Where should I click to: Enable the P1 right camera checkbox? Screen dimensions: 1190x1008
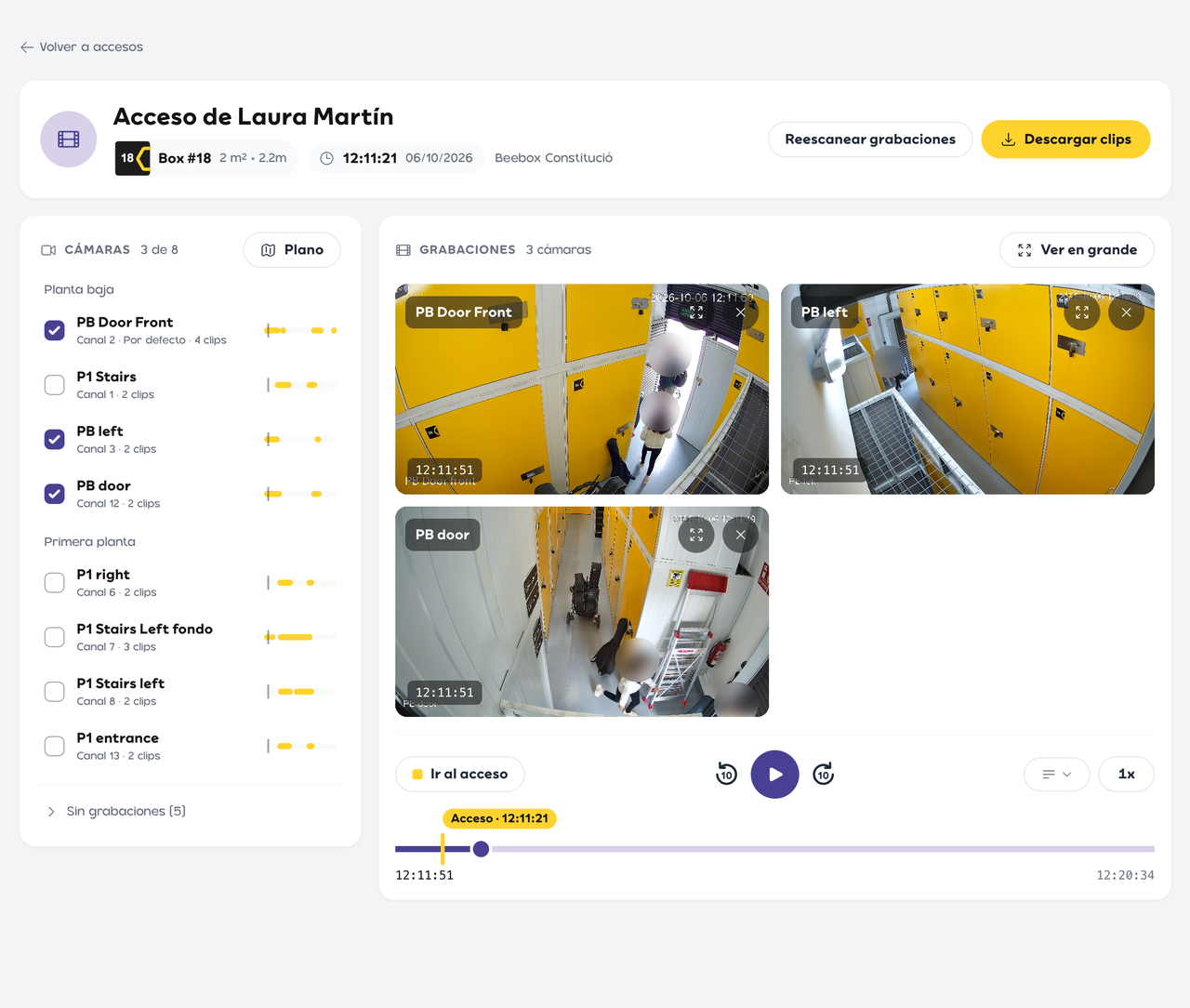coord(55,583)
